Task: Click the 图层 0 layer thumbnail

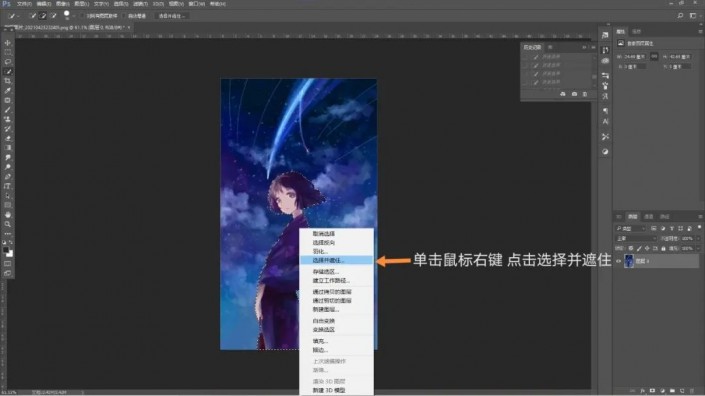Action: [x=629, y=261]
